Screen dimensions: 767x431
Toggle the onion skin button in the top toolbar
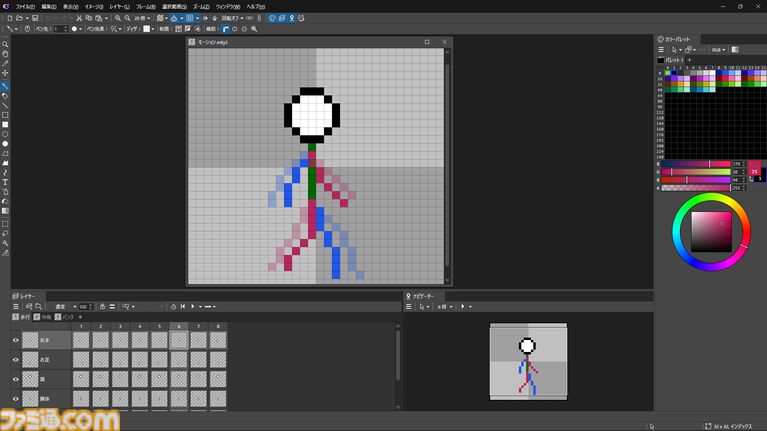point(174,18)
